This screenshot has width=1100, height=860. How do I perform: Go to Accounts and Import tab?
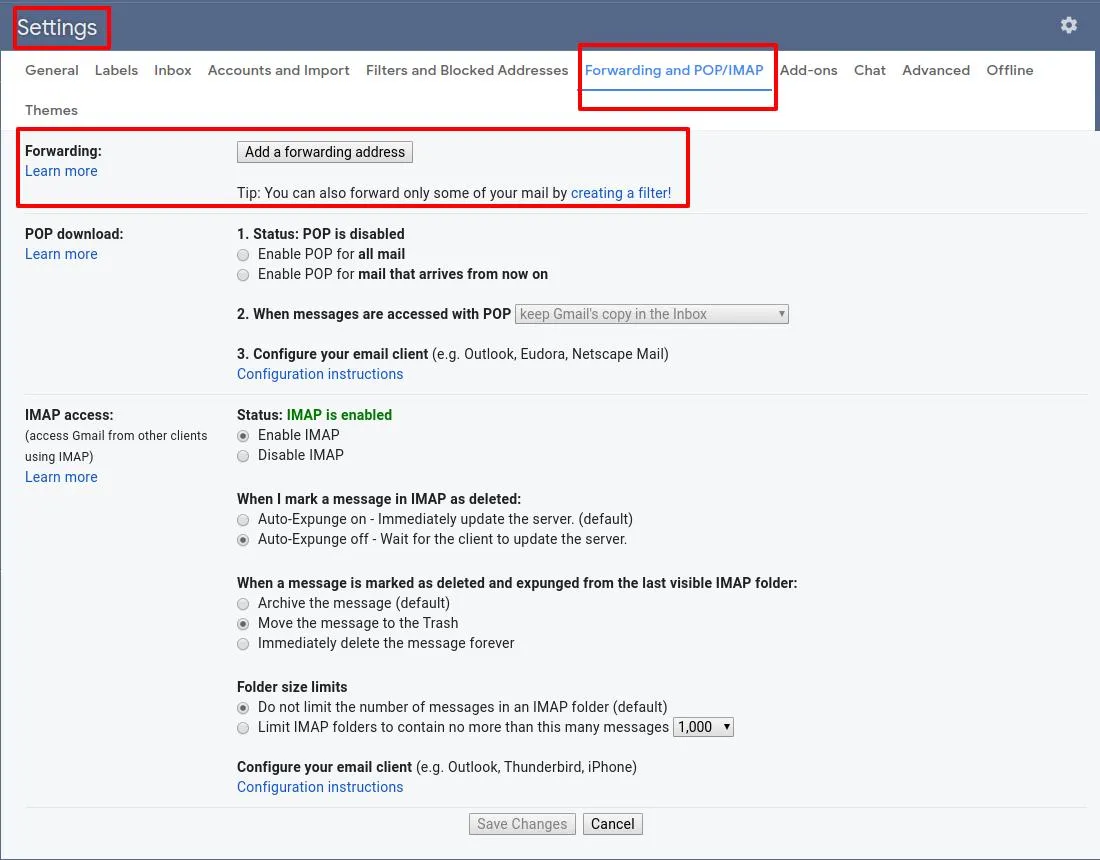click(x=279, y=70)
